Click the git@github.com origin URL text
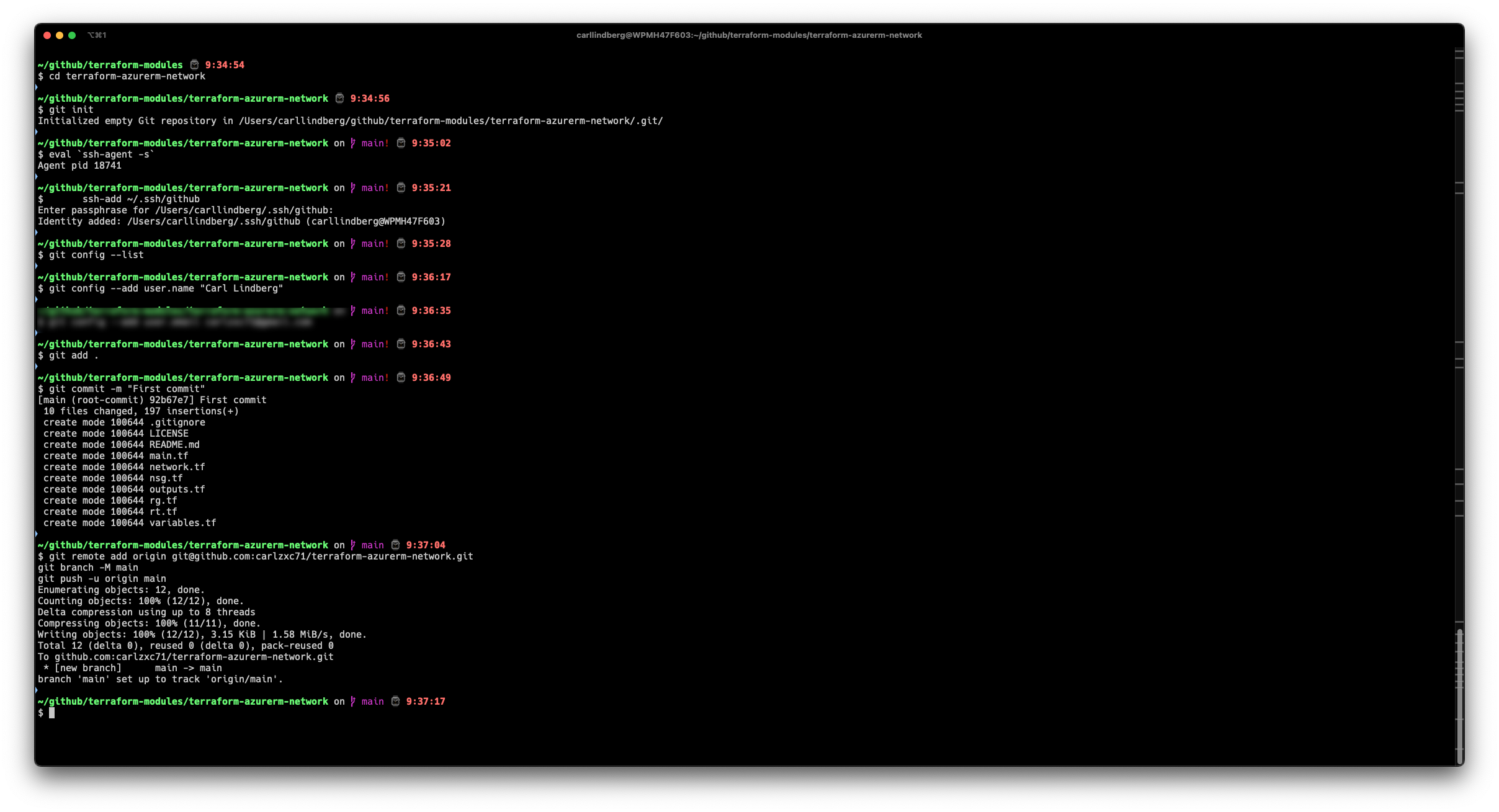Image resolution: width=1499 pixels, height=812 pixels. [x=322, y=556]
